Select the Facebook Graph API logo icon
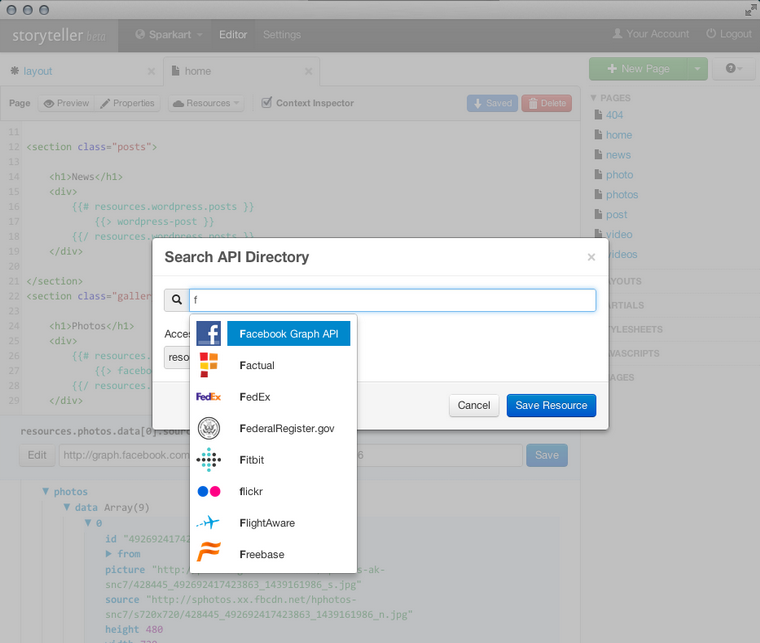 (208, 334)
